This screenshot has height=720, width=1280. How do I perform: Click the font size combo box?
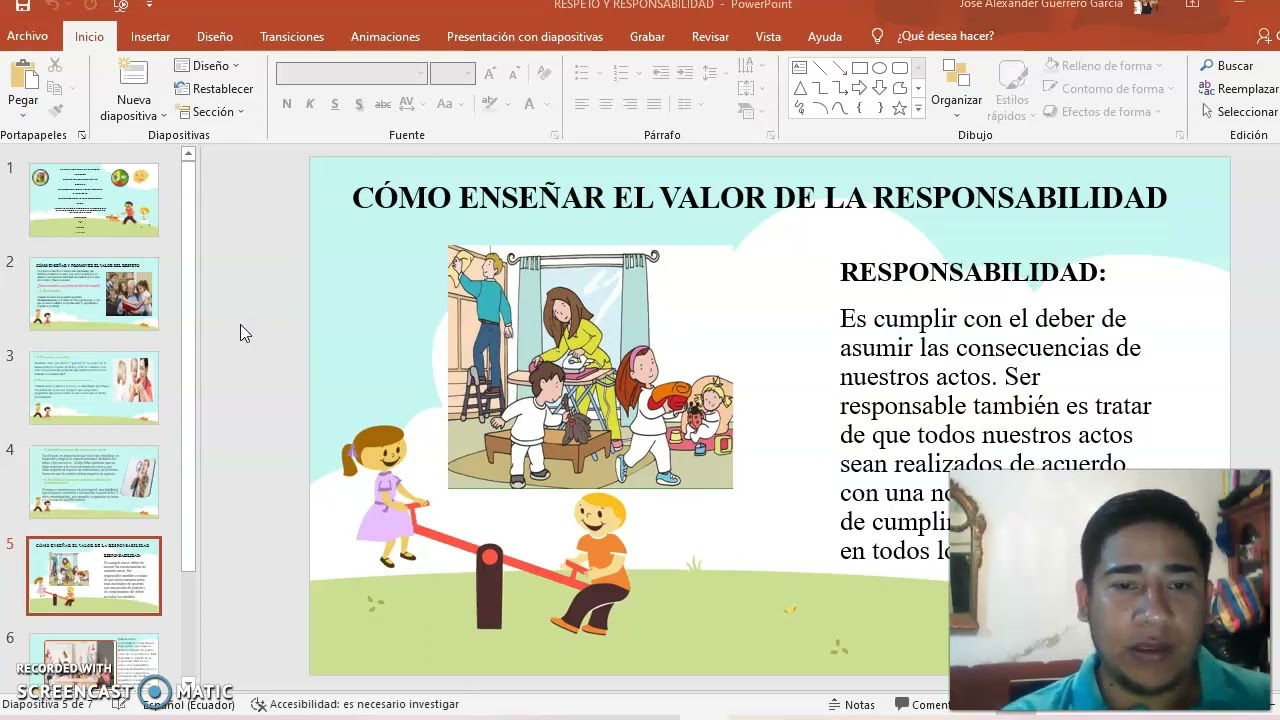(x=452, y=74)
